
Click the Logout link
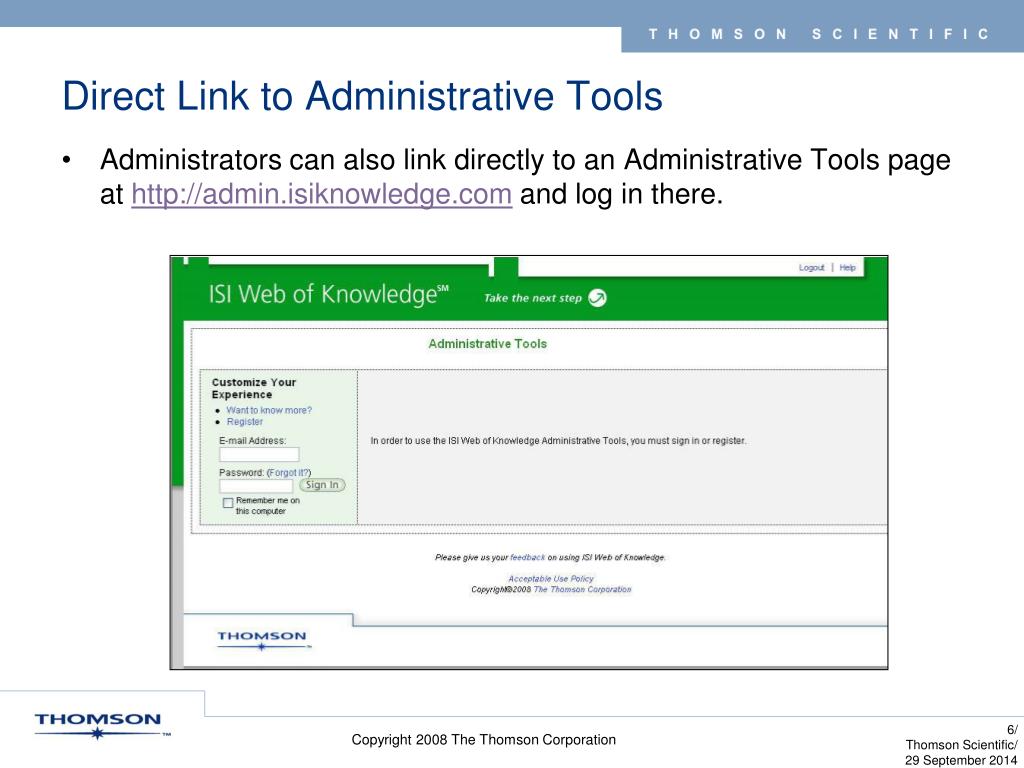coord(811,268)
